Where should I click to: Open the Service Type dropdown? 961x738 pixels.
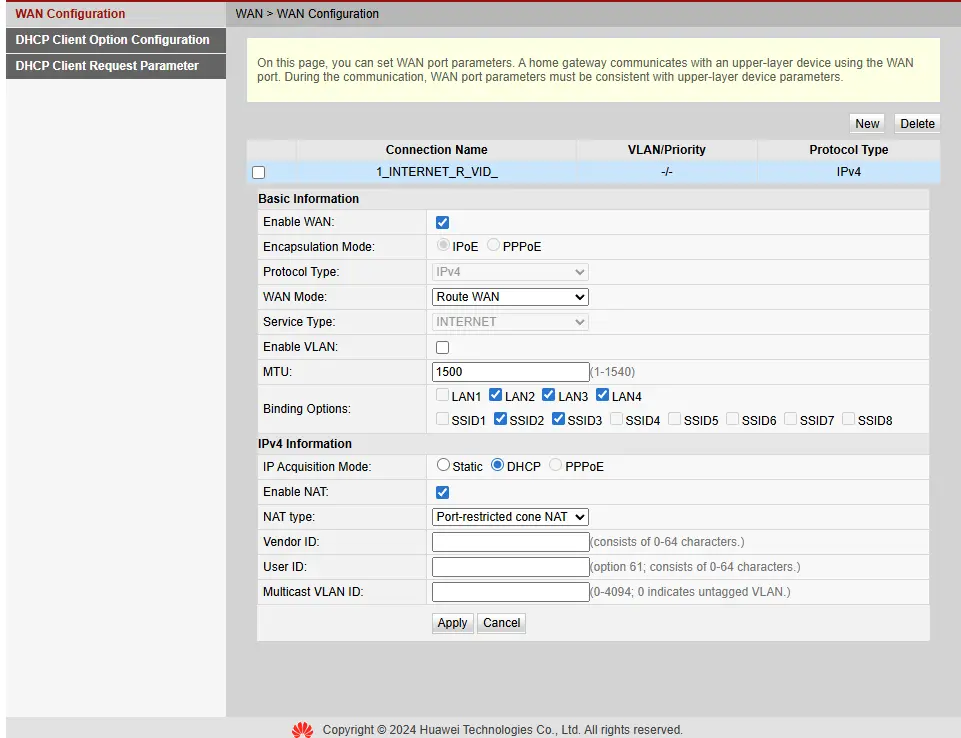(510, 322)
